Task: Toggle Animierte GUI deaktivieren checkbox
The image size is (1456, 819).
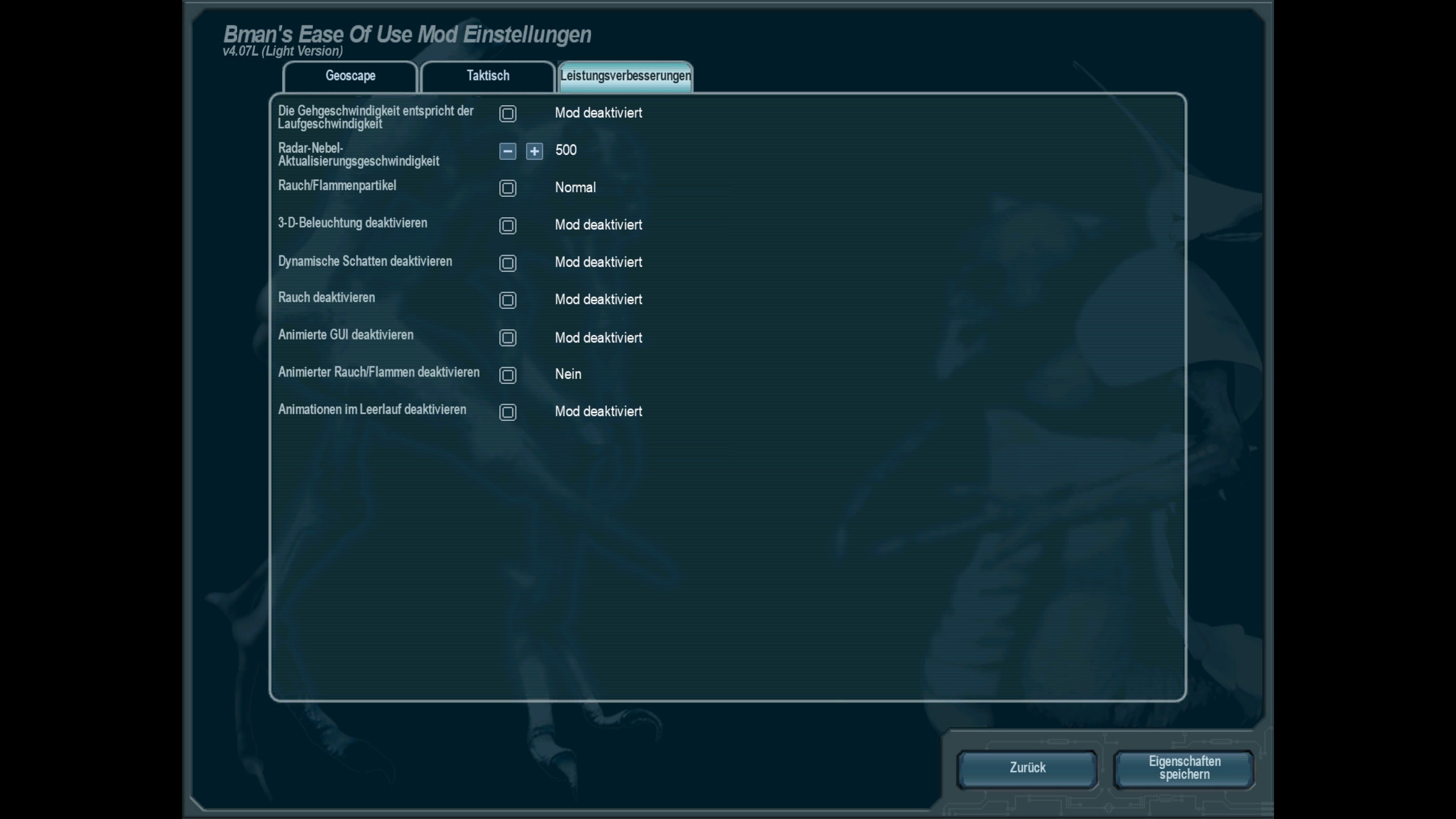Action: (x=507, y=338)
